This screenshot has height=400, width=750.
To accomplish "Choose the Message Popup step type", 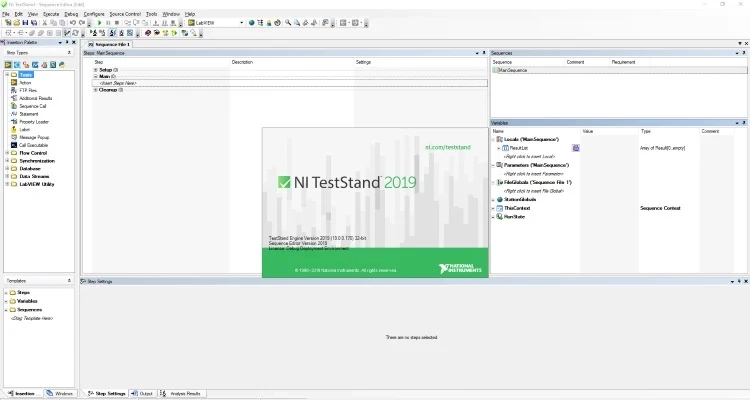I will (x=13, y=137).
